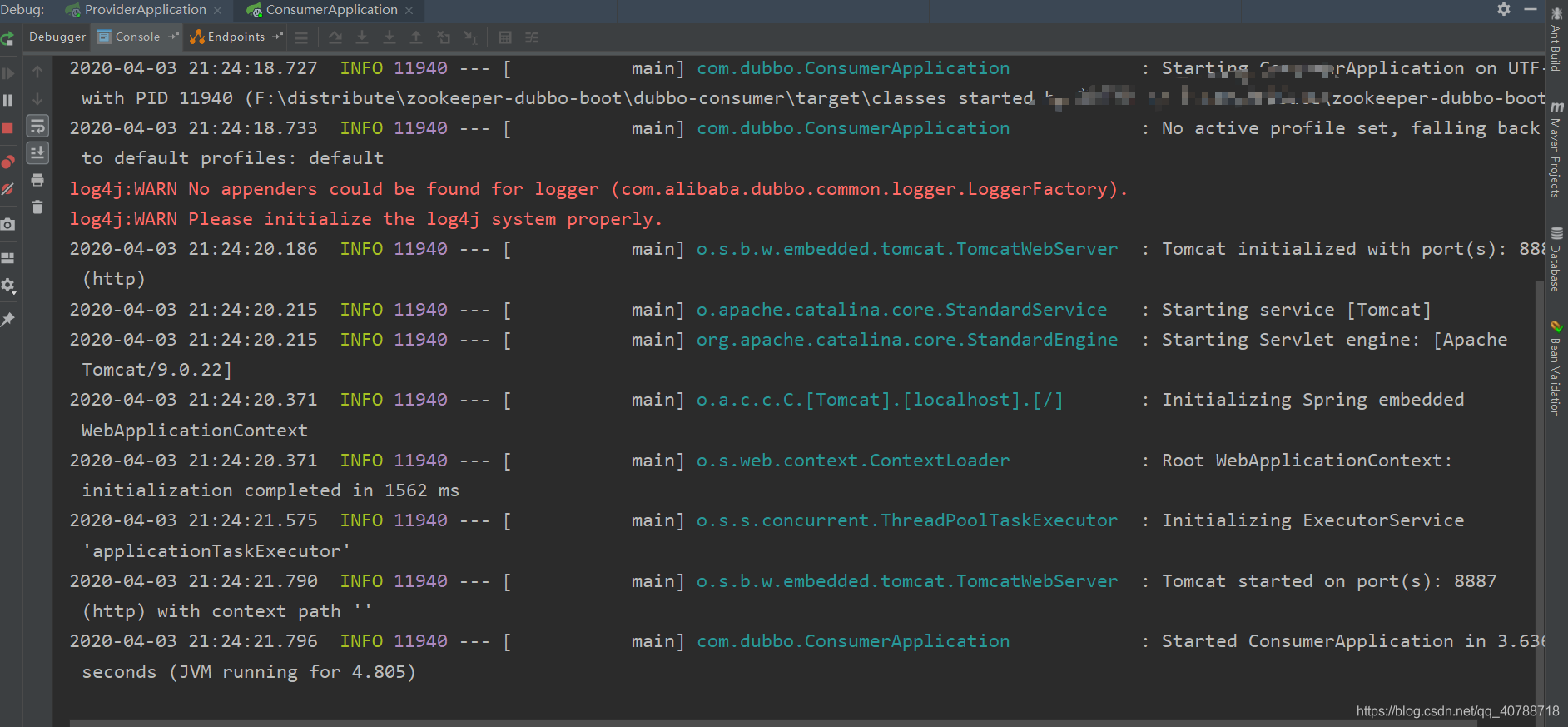This screenshot has height=727, width=1568.
Task: Open the Maven Projects side panel
Action: tap(1556, 152)
